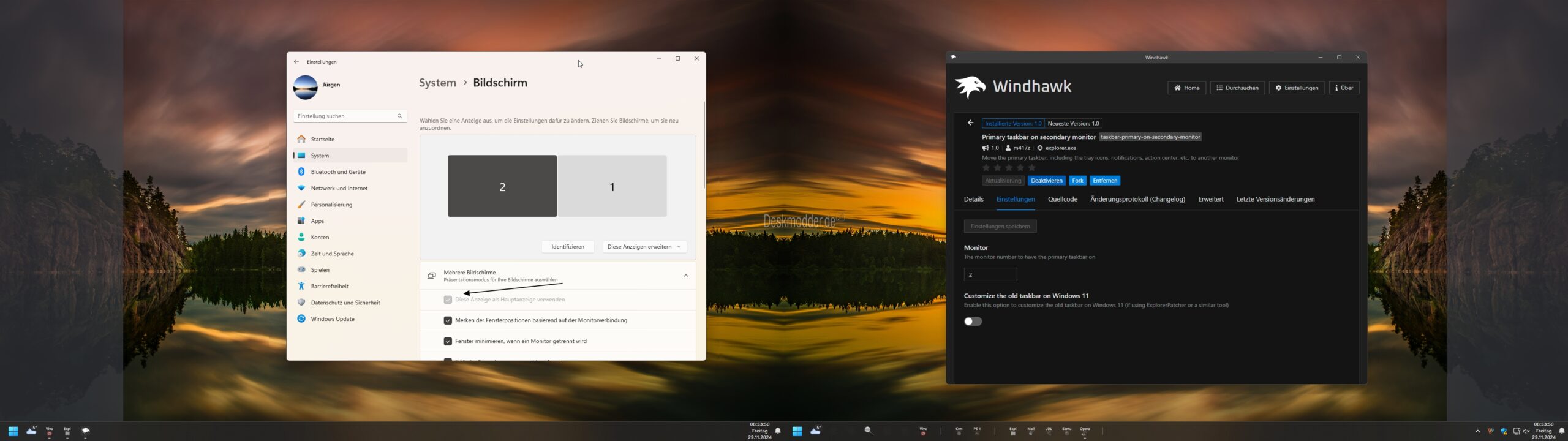Switch to the Details tab in Windhawk

[x=974, y=199]
